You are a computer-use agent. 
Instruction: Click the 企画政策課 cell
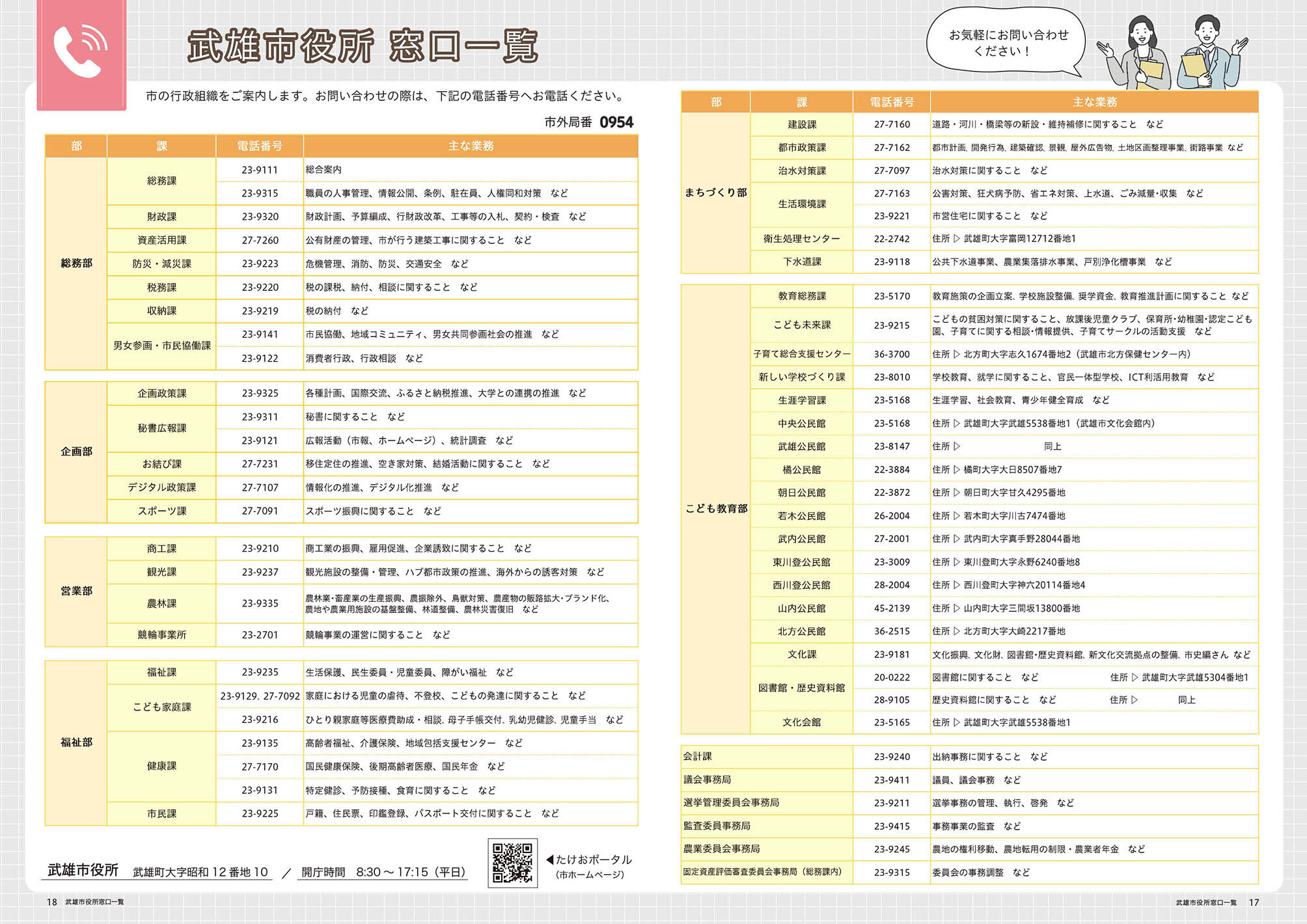click(161, 393)
